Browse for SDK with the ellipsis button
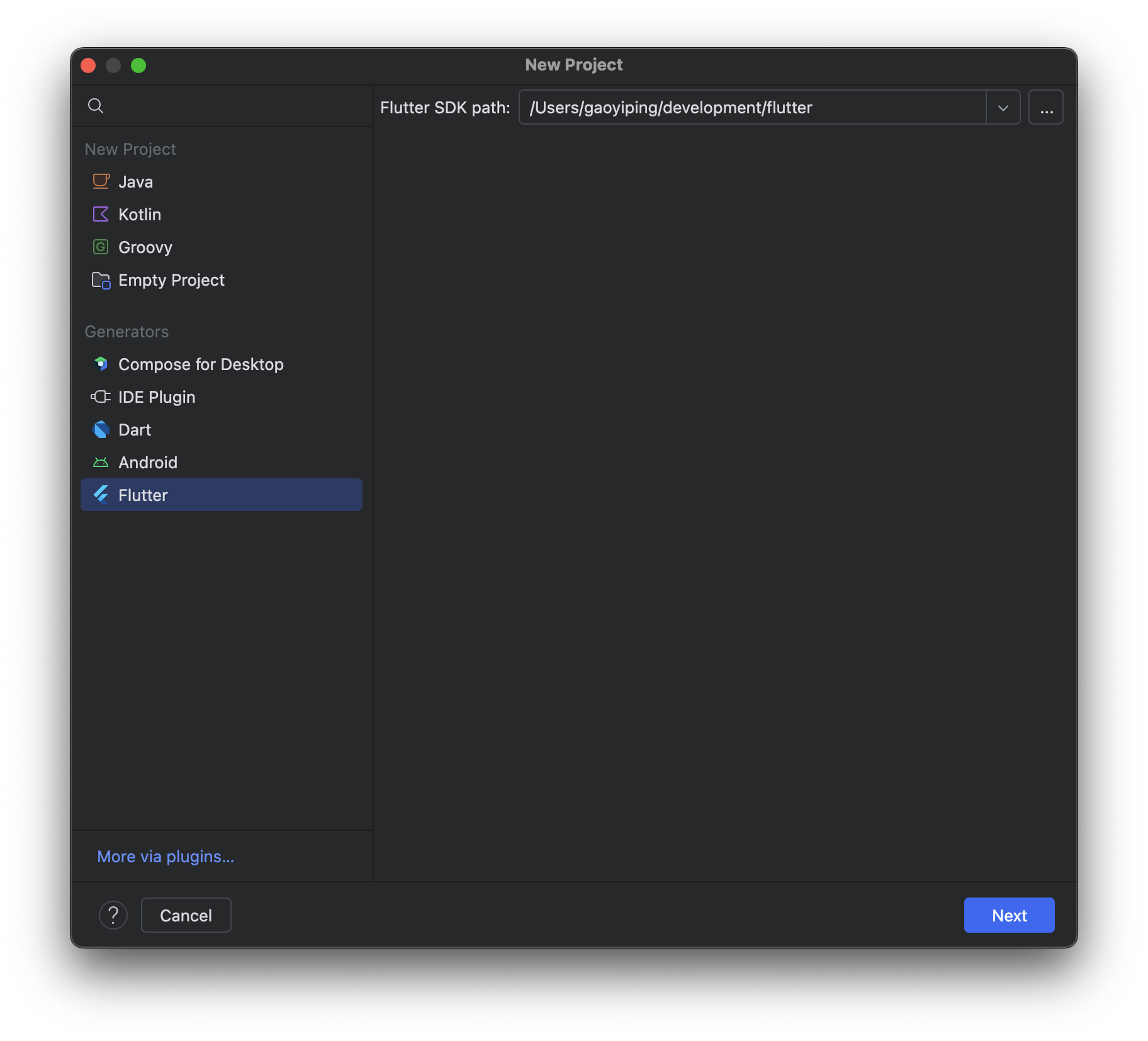The height and width of the screenshot is (1041, 1148). click(x=1045, y=108)
